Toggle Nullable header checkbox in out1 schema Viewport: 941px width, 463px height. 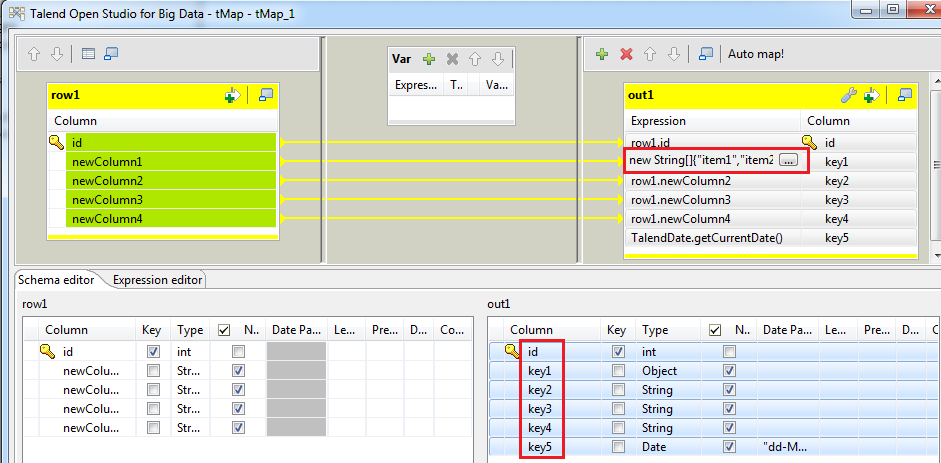click(x=715, y=330)
